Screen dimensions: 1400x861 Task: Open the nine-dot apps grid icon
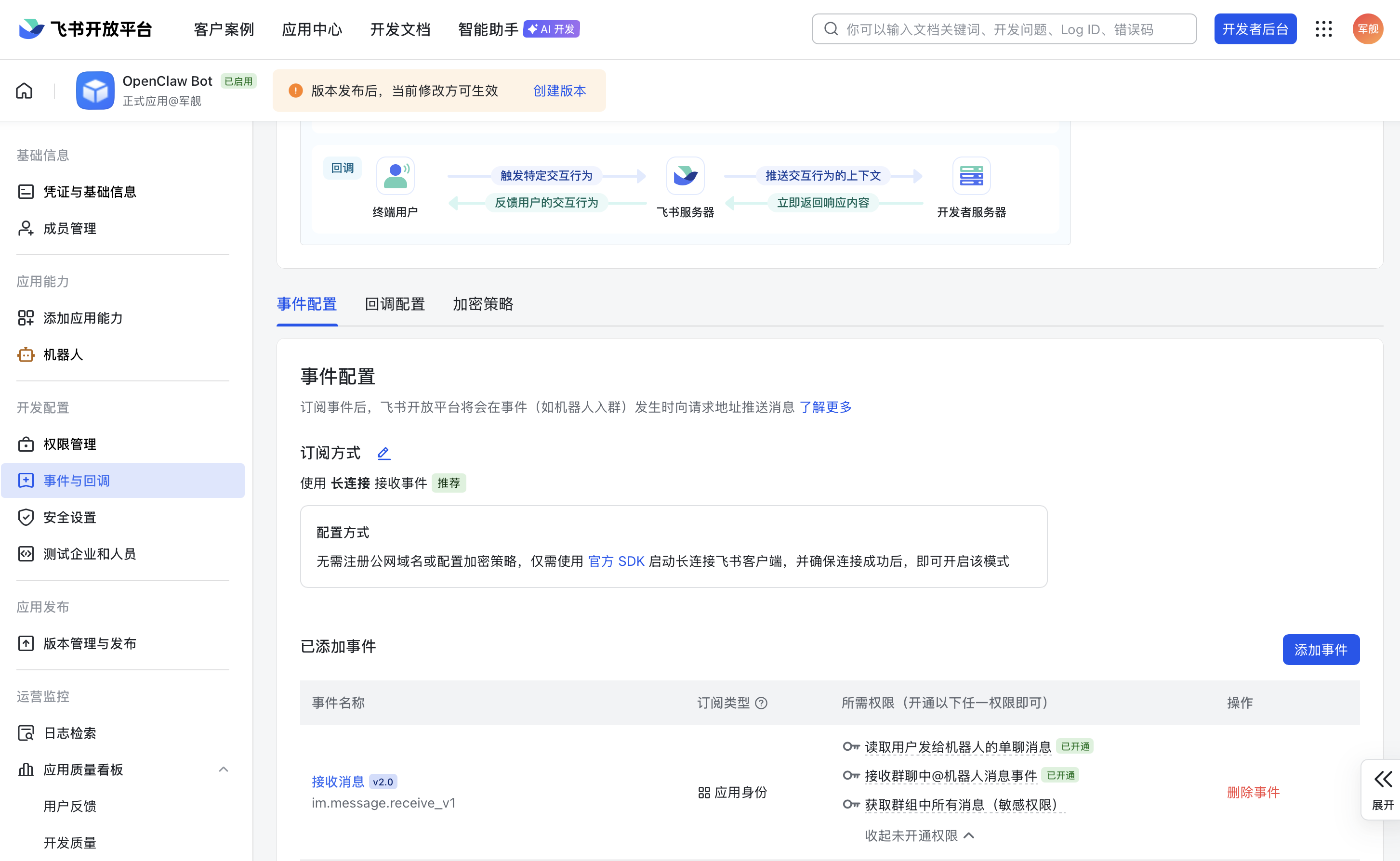click(1324, 29)
